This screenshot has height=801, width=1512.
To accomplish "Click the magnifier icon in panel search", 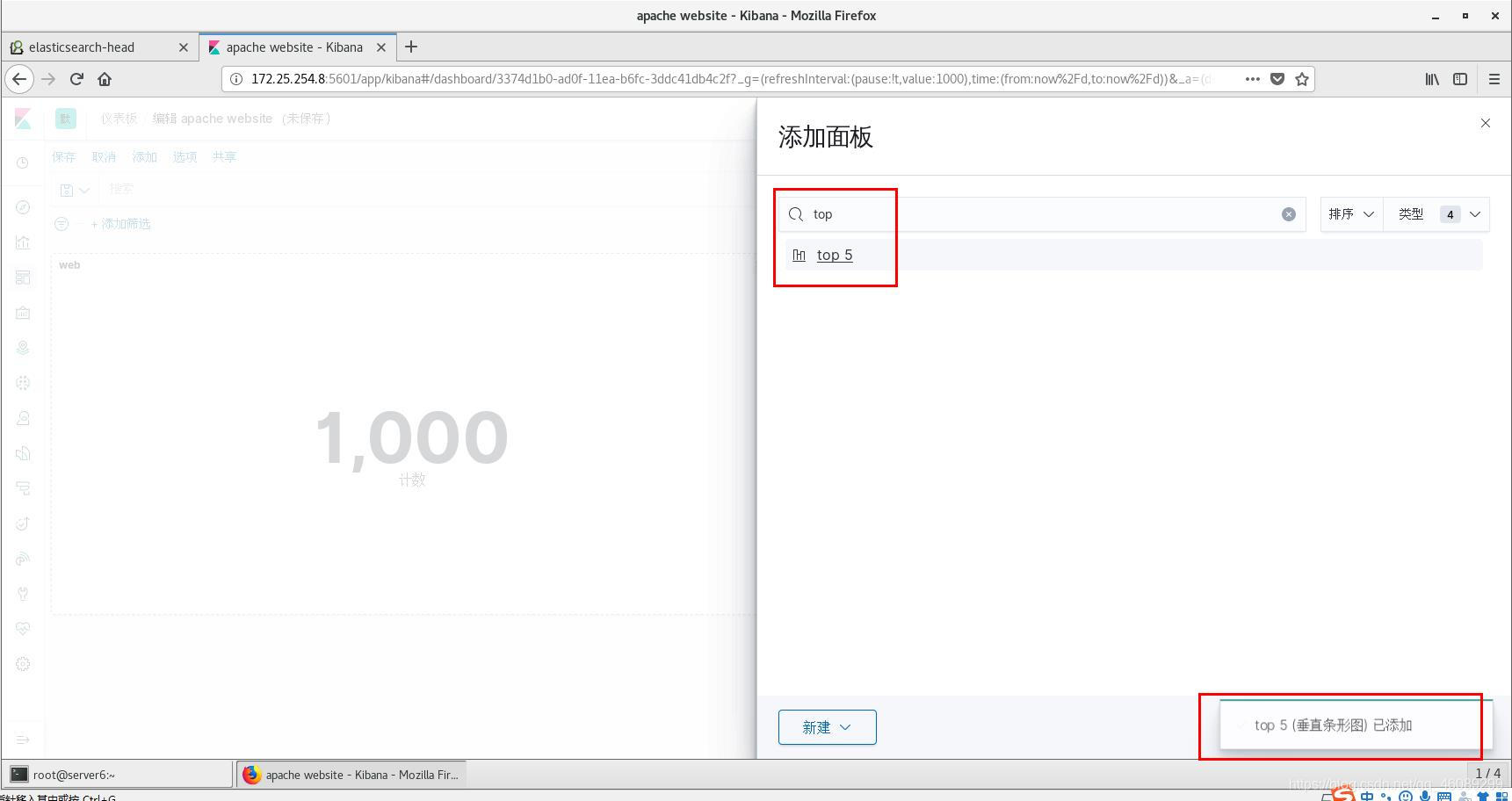I will click(x=796, y=214).
